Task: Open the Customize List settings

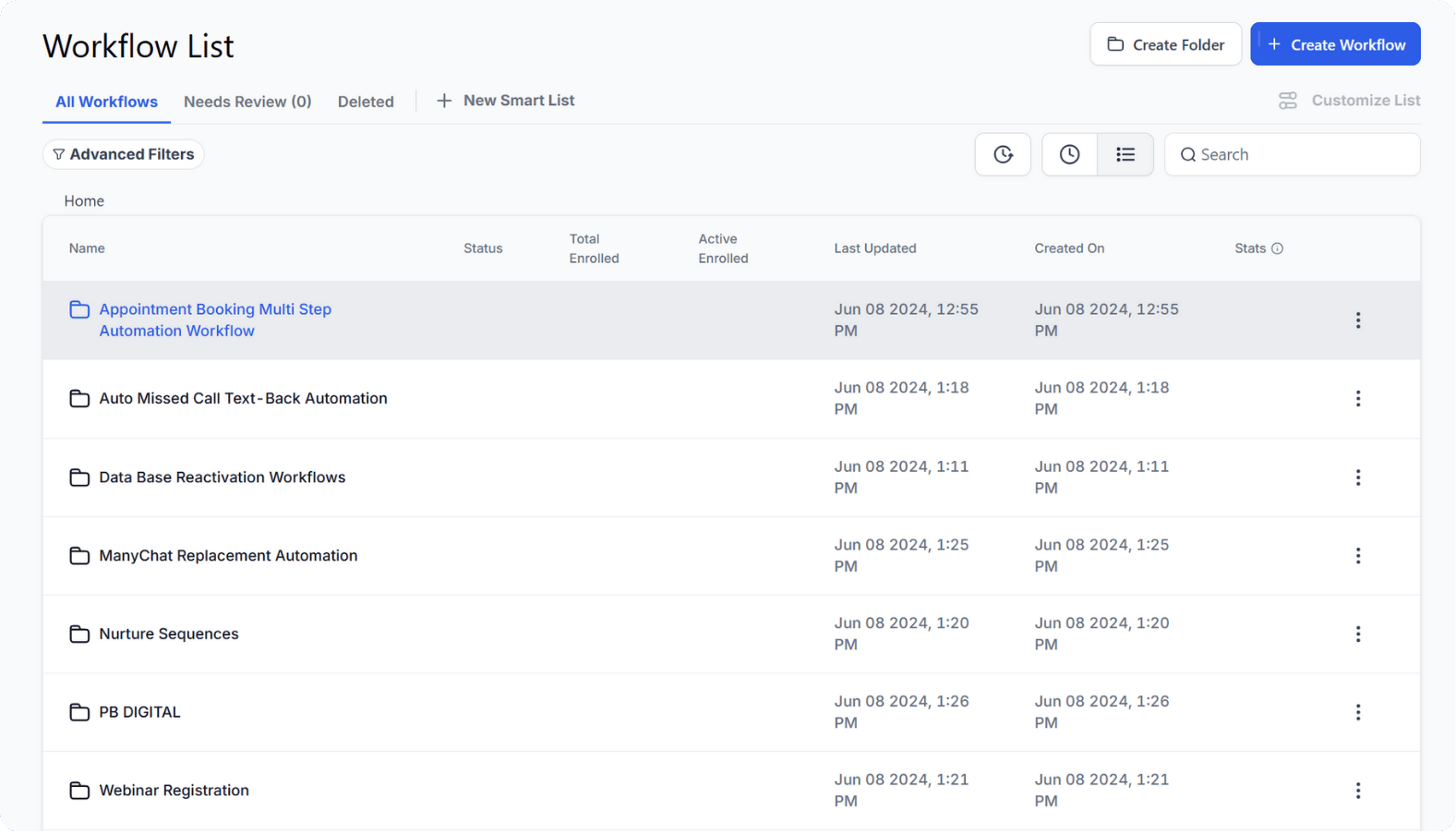Action: click(1349, 101)
